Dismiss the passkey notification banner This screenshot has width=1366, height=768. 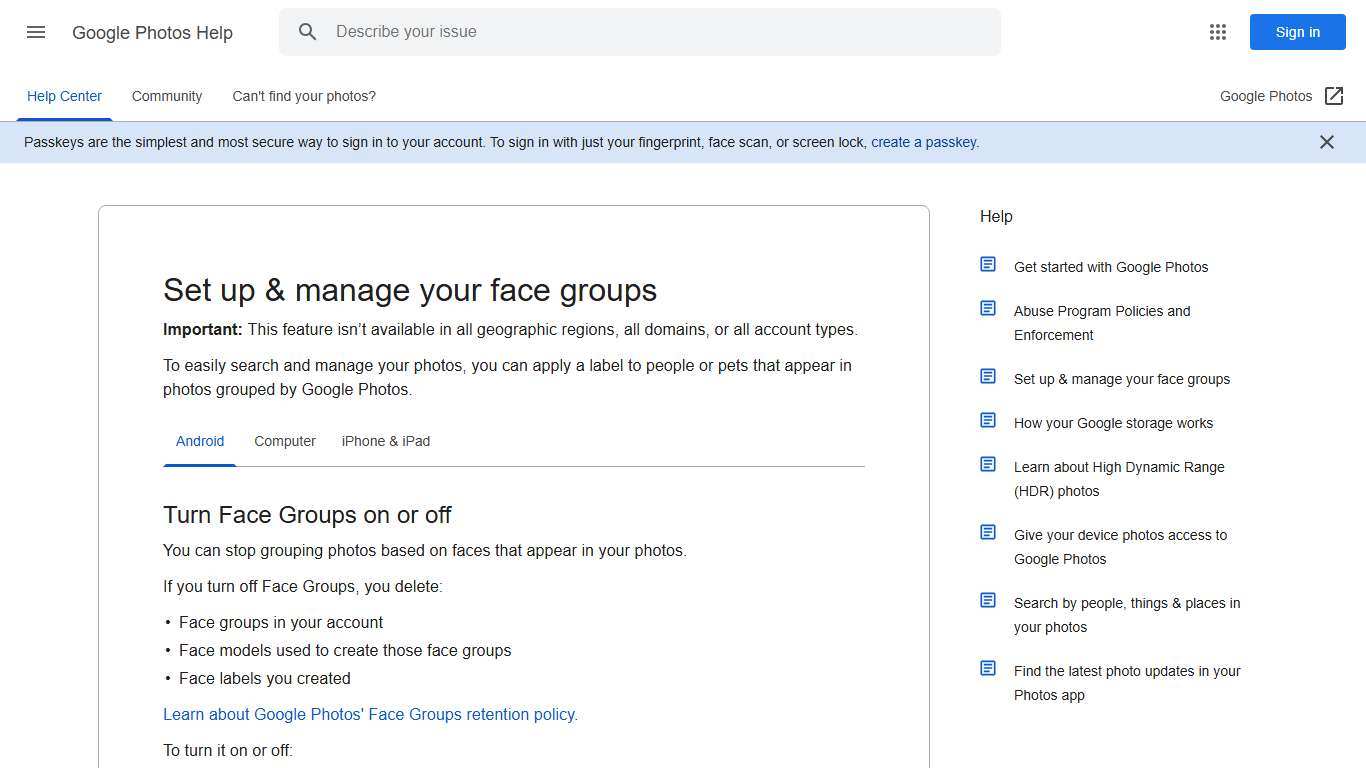(1327, 142)
